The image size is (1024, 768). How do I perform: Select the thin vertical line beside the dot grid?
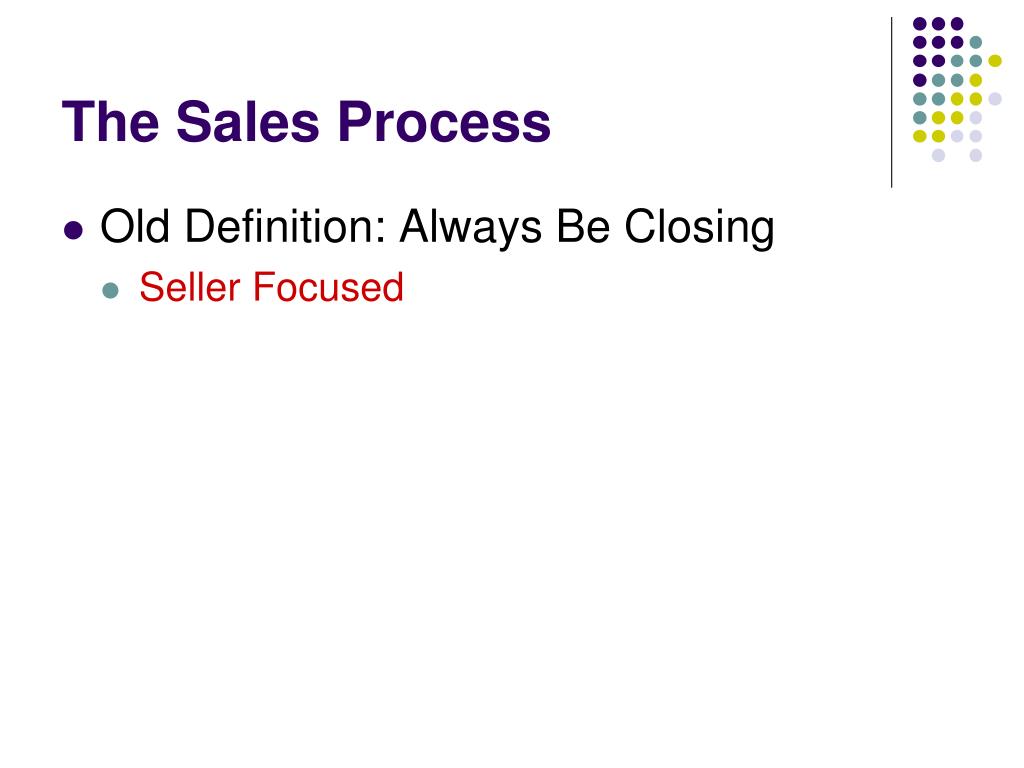pos(891,103)
